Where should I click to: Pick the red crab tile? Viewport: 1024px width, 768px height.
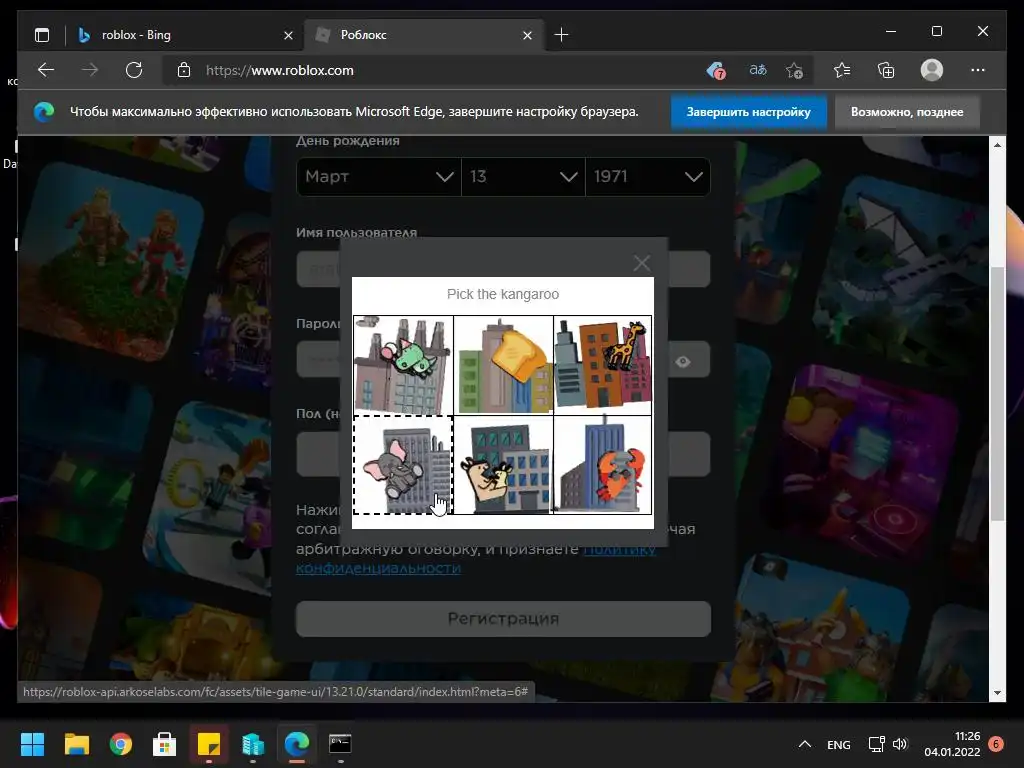pyautogui.click(x=602, y=465)
